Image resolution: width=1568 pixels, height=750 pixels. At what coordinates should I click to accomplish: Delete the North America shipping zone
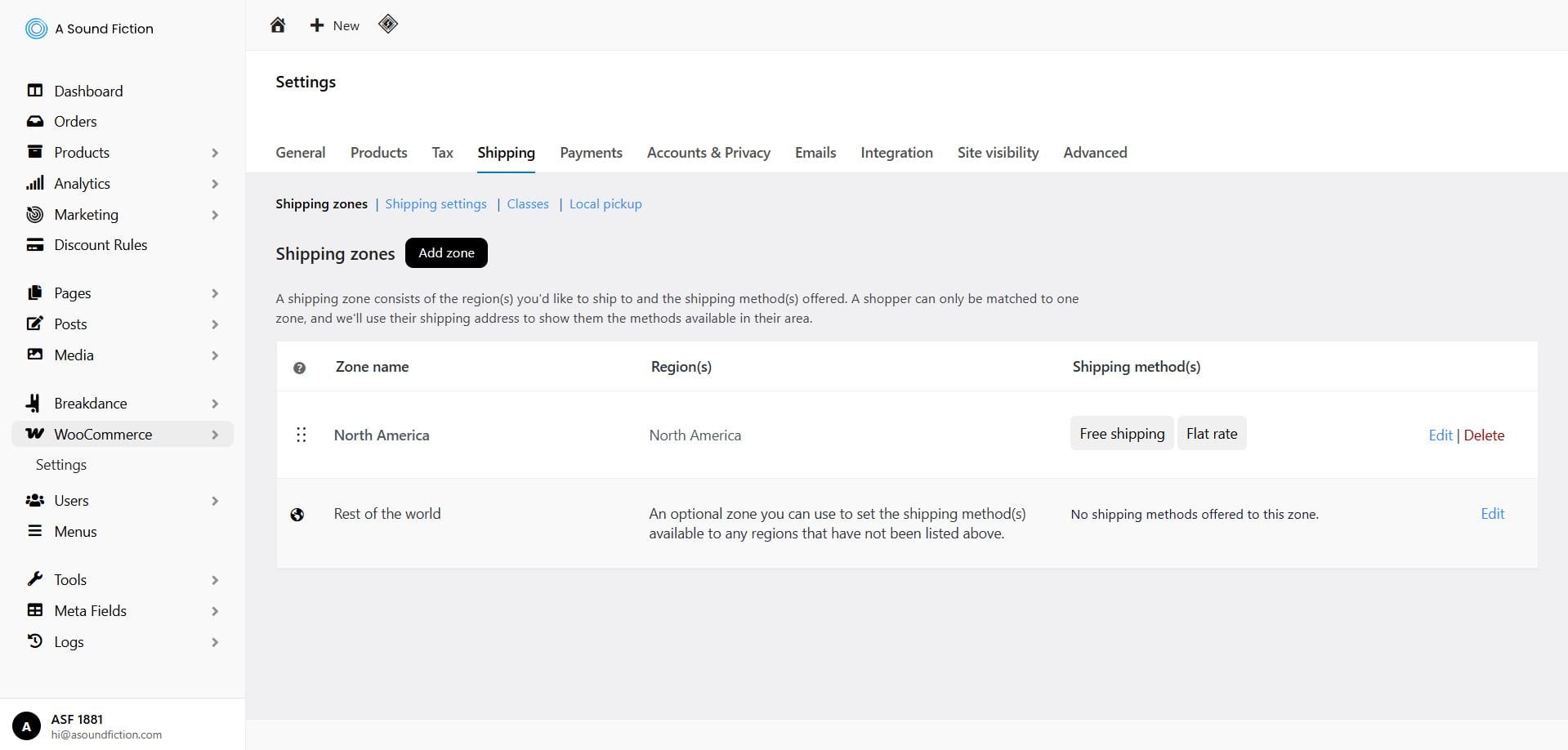click(1484, 435)
